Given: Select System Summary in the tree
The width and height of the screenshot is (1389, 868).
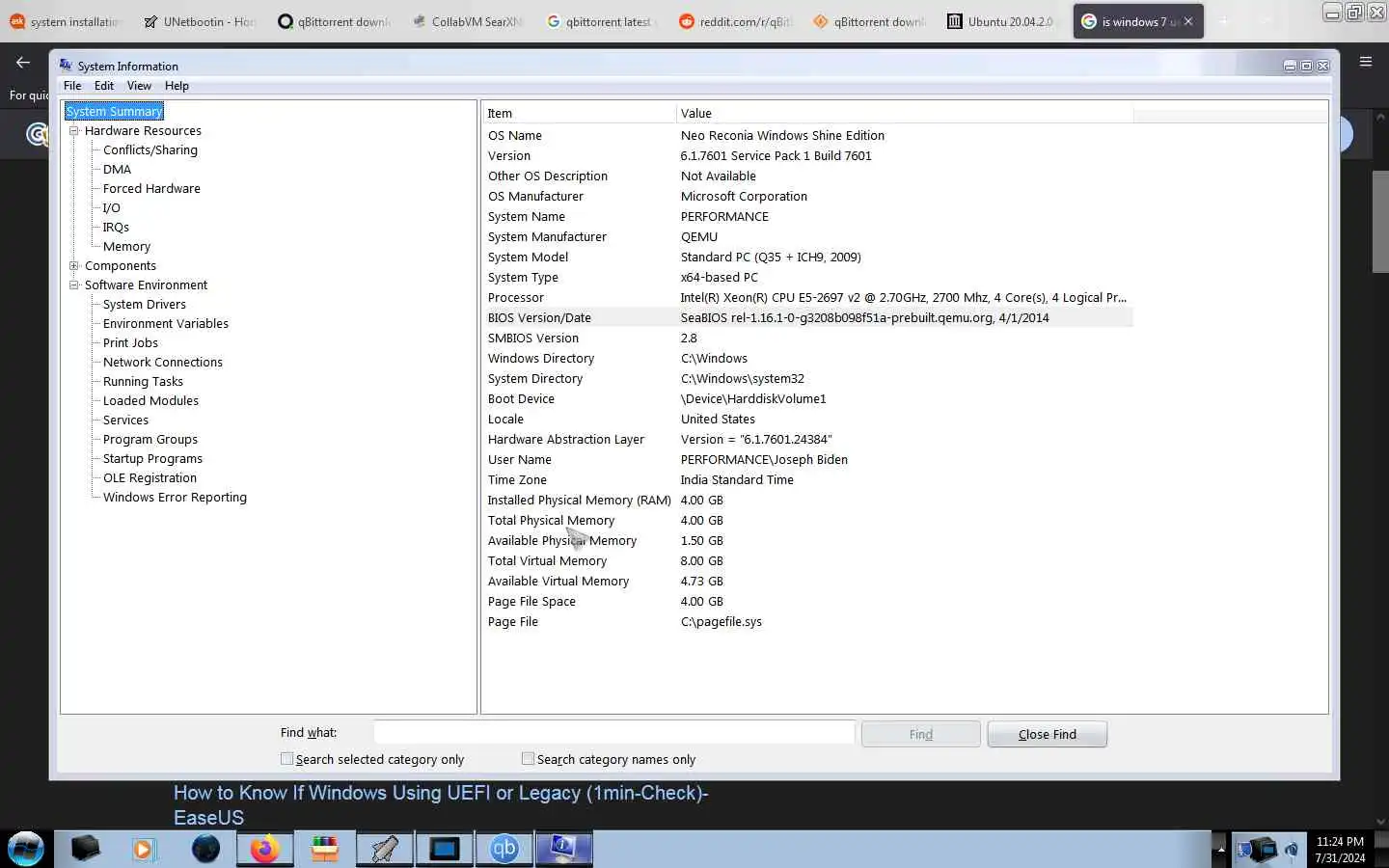Looking at the screenshot, I should coord(114,112).
